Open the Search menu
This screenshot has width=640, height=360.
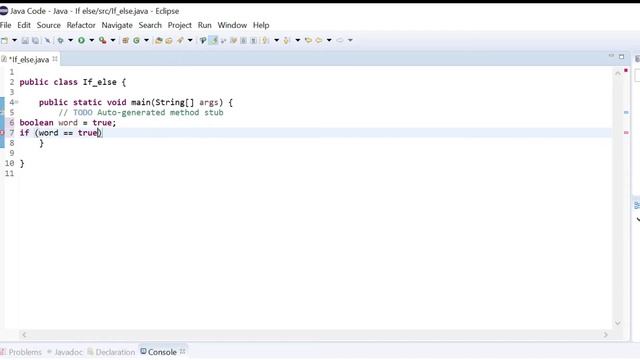click(x=150, y=25)
